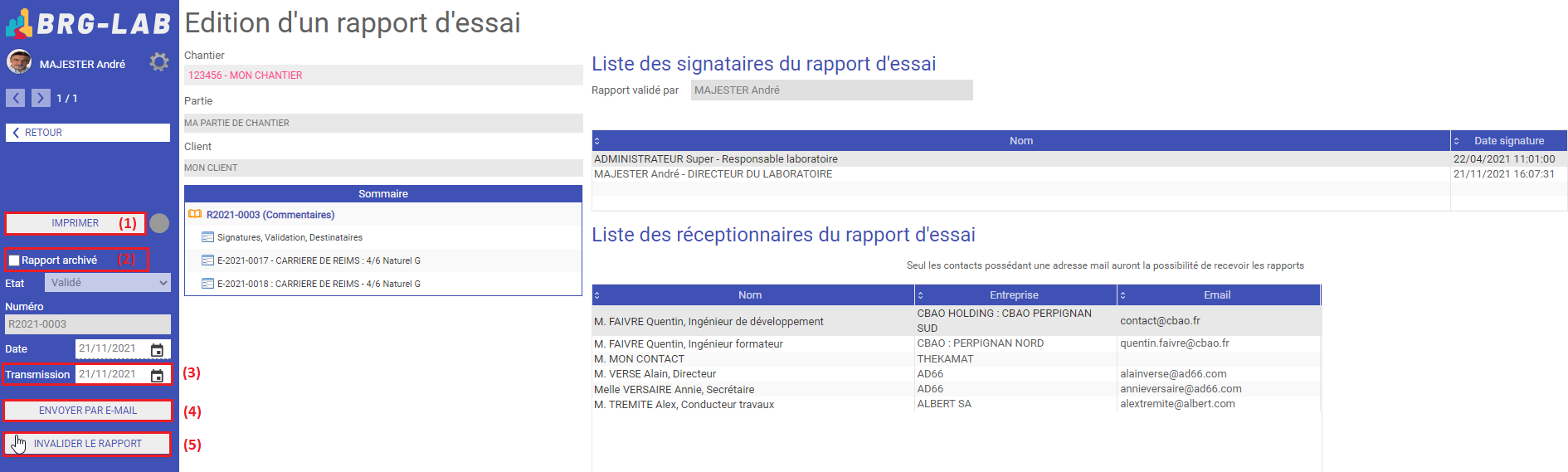The image size is (1568, 472).
Task: Open the Etat dropdown showing Validé
Action: (108, 283)
